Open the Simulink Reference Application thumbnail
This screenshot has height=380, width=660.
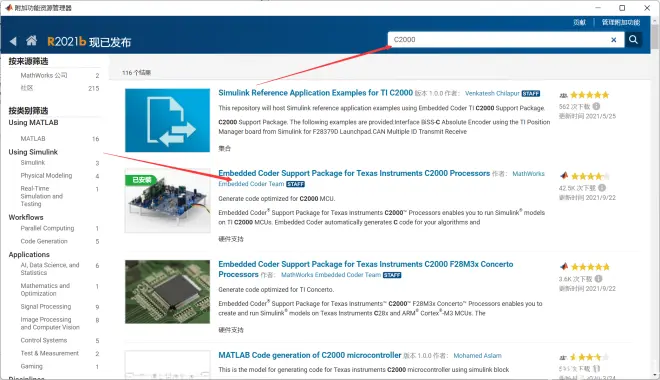tap(168, 120)
